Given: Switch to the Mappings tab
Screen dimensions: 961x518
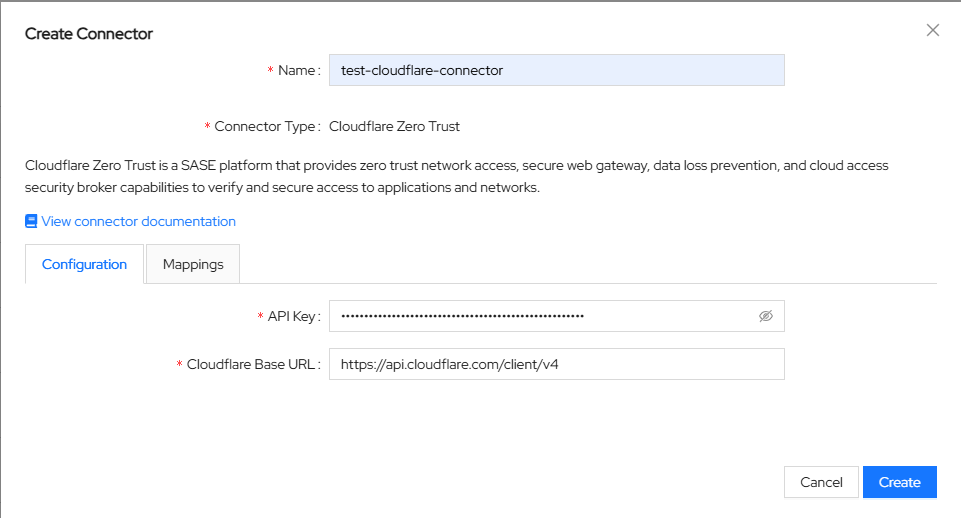Looking at the screenshot, I should coord(193,264).
